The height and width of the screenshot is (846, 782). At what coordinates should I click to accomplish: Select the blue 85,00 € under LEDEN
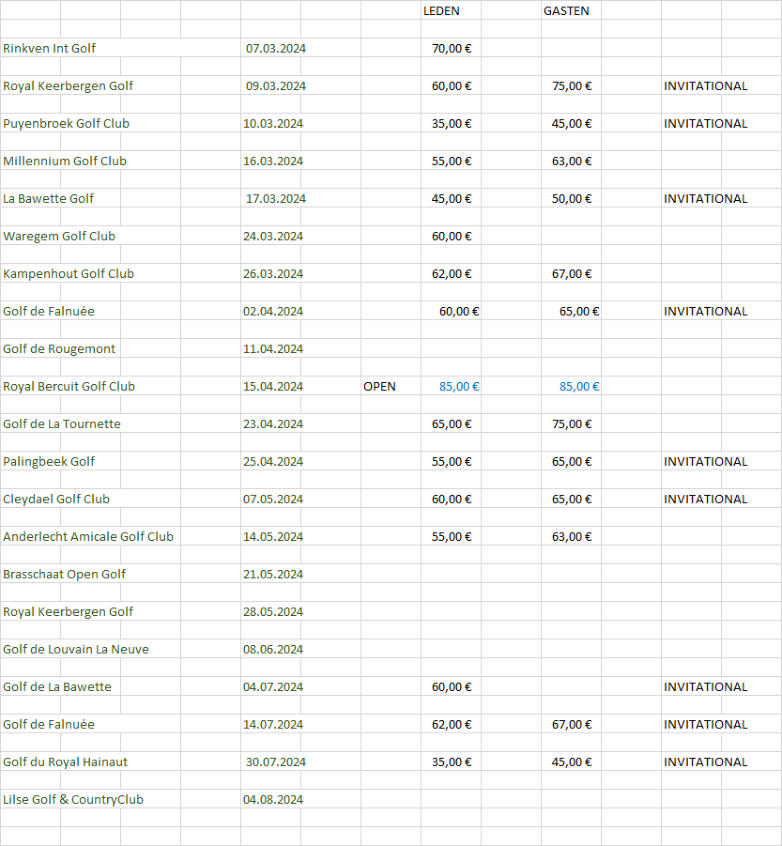[x=459, y=386]
